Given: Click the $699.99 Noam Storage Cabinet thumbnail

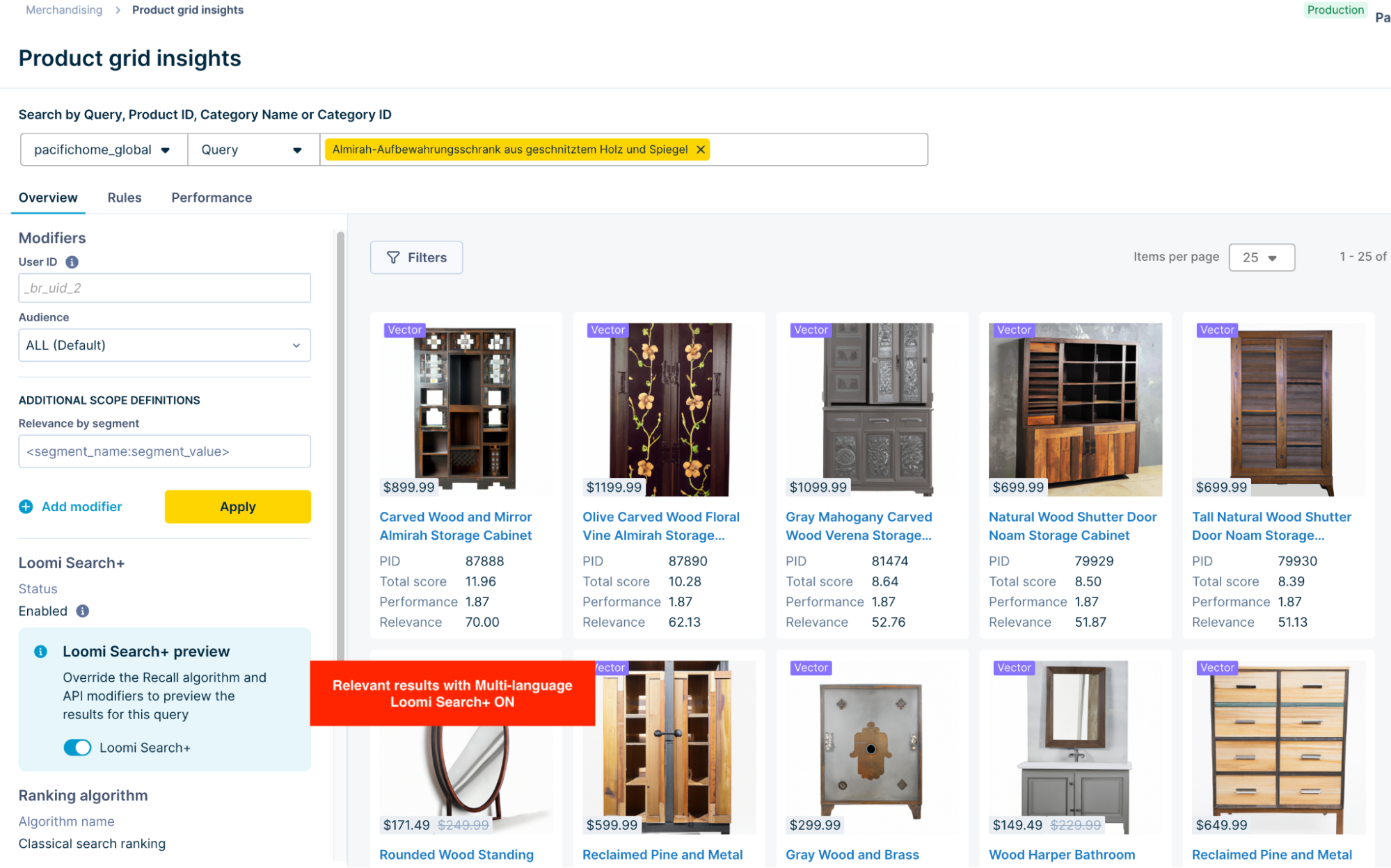Looking at the screenshot, I should [x=1075, y=409].
